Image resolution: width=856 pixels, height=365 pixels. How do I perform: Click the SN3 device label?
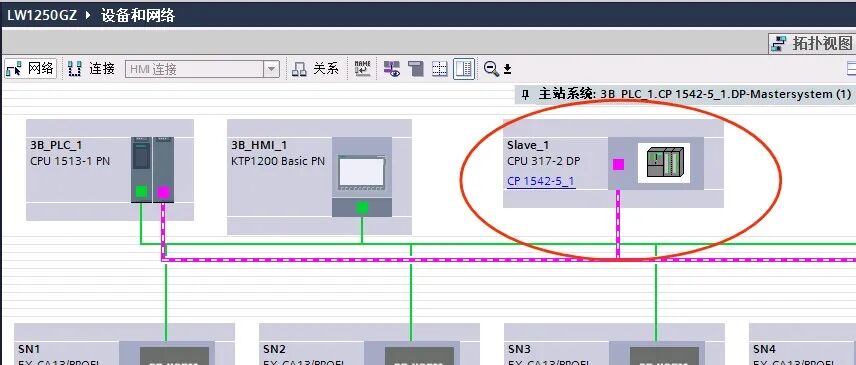[x=519, y=349]
